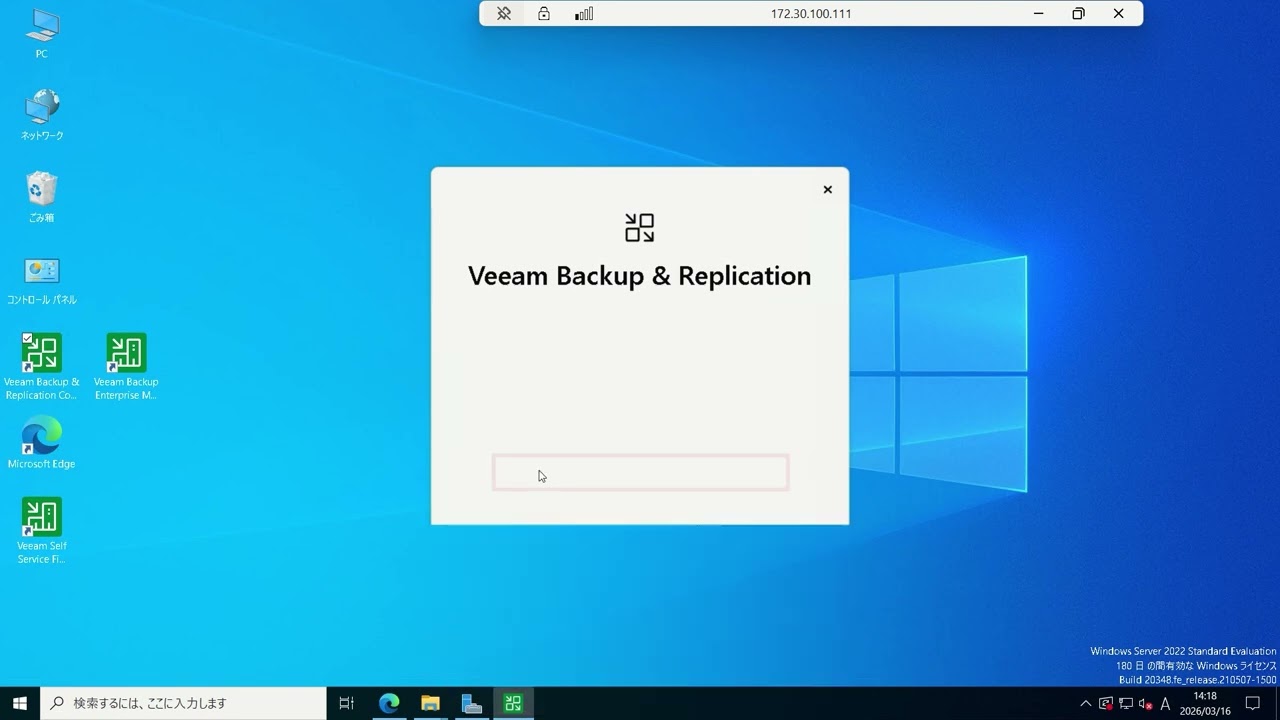
Task: Show hidden system tray icons
Action: pyautogui.click(x=1086, y=704)
